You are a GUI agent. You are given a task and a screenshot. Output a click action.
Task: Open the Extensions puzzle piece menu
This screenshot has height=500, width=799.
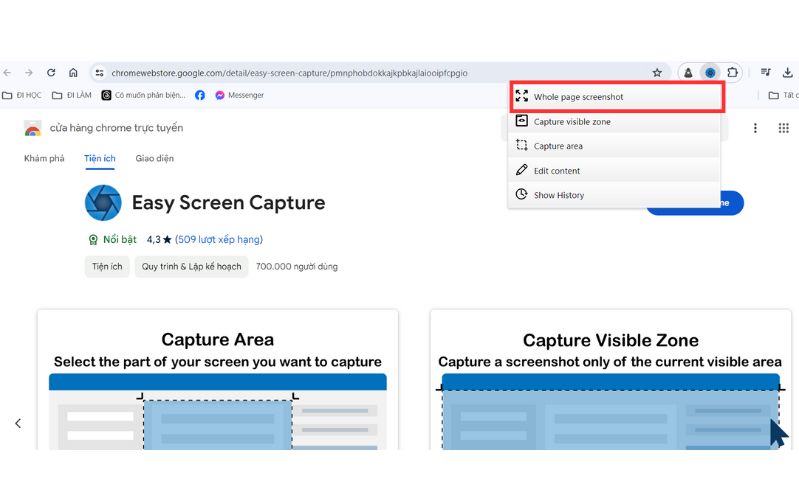732,73
